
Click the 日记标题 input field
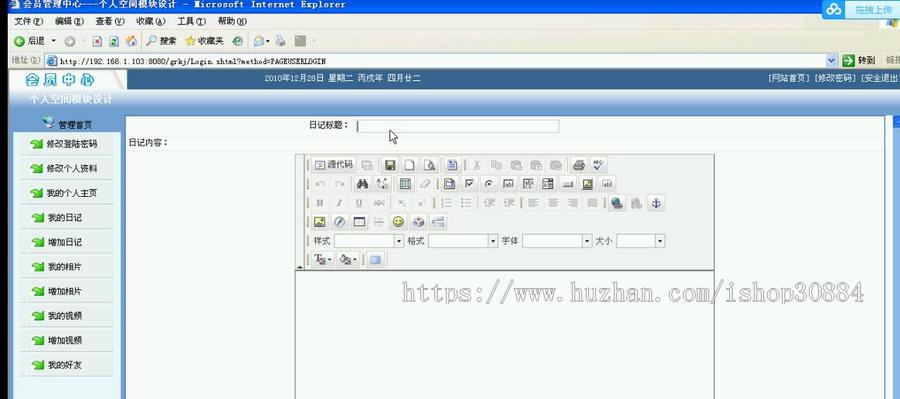pos(457,126)
